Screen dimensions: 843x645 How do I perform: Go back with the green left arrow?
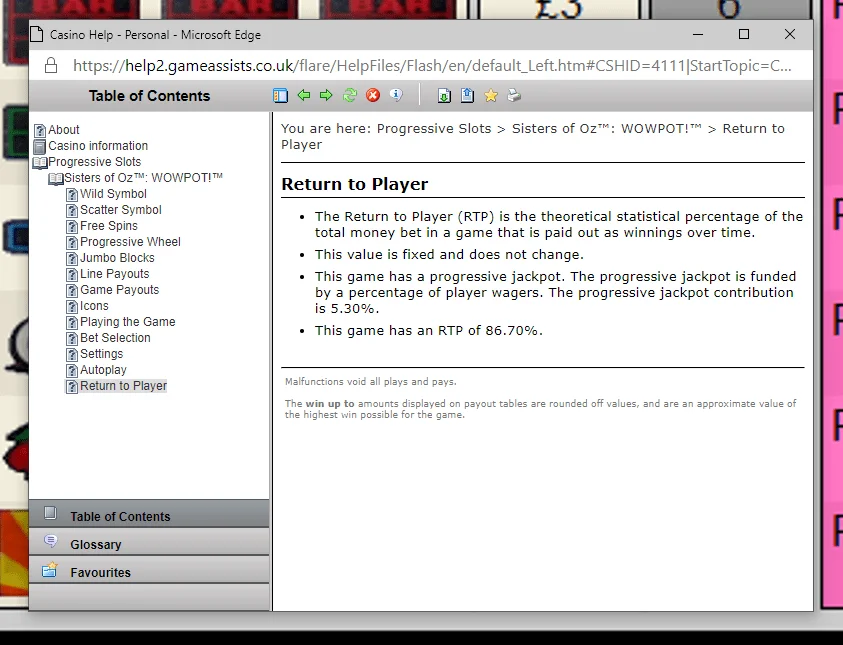point(304,96)
